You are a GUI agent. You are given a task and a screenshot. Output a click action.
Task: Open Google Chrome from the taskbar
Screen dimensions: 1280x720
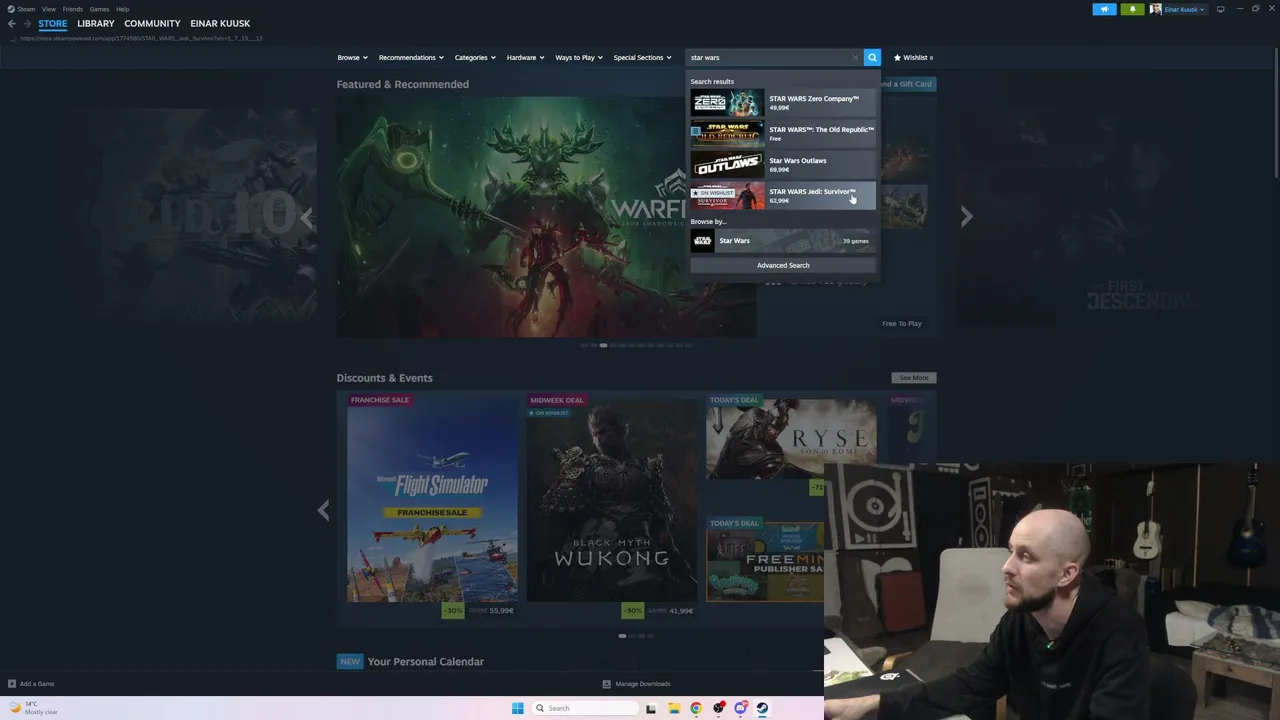696,708
